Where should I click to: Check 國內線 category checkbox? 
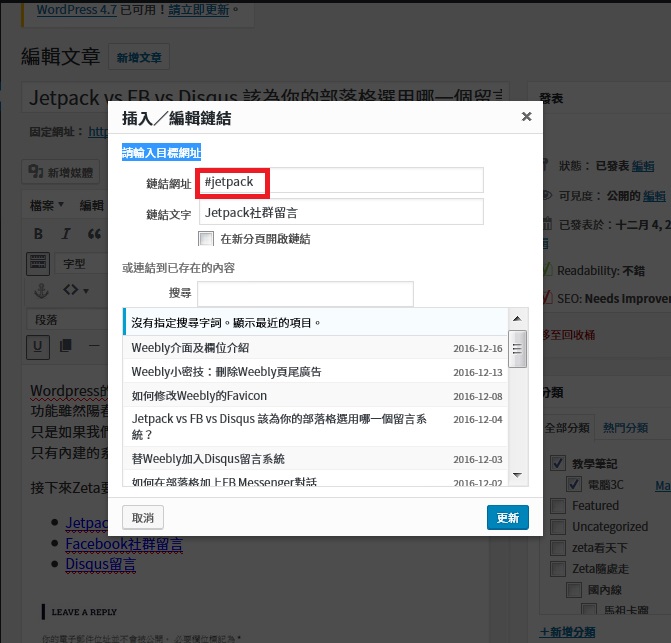coord(574,590)
